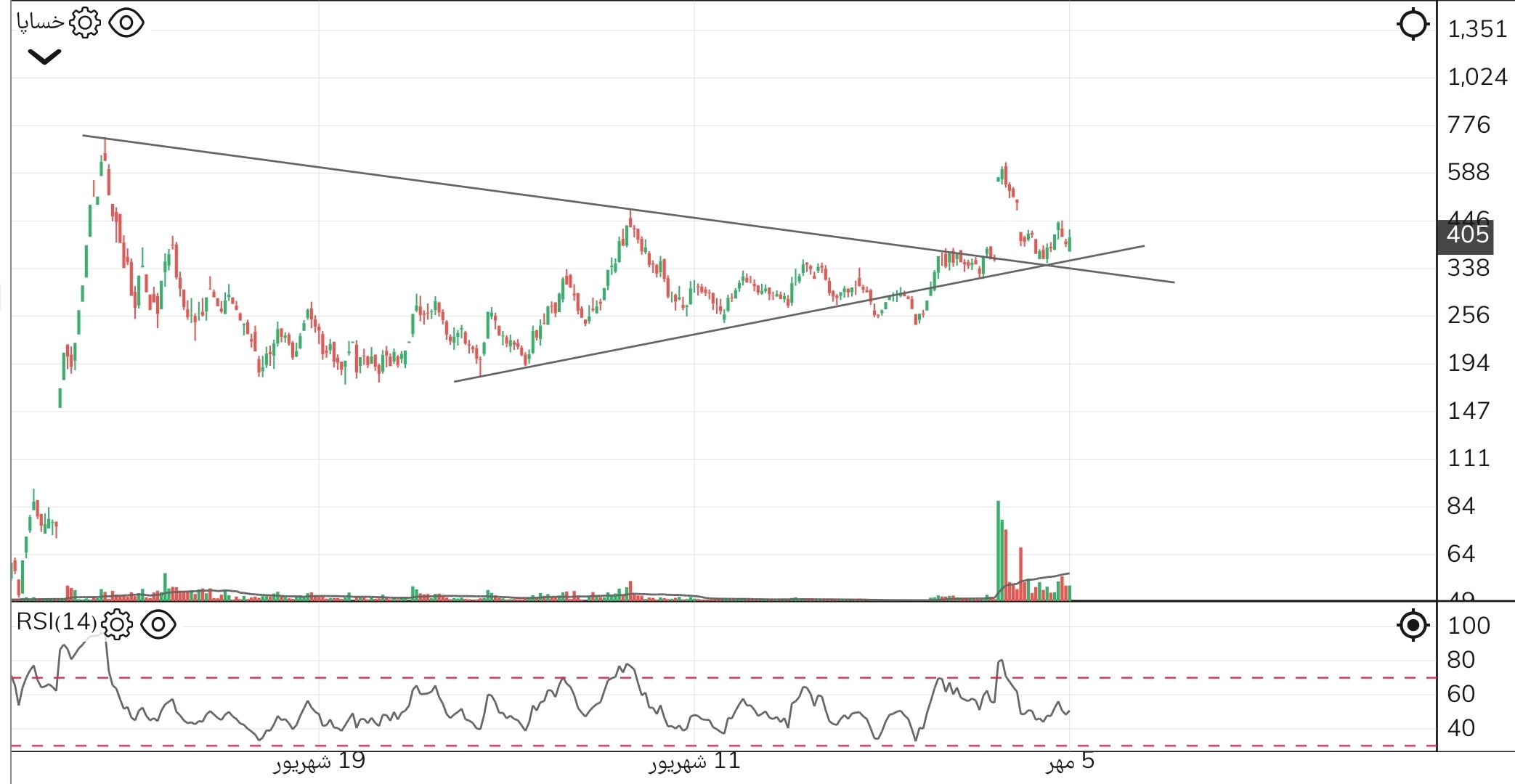This screenshot has width=1515, height=784.
Task: Toggle eye visibility of خساپا series
Action: point(126,23)
